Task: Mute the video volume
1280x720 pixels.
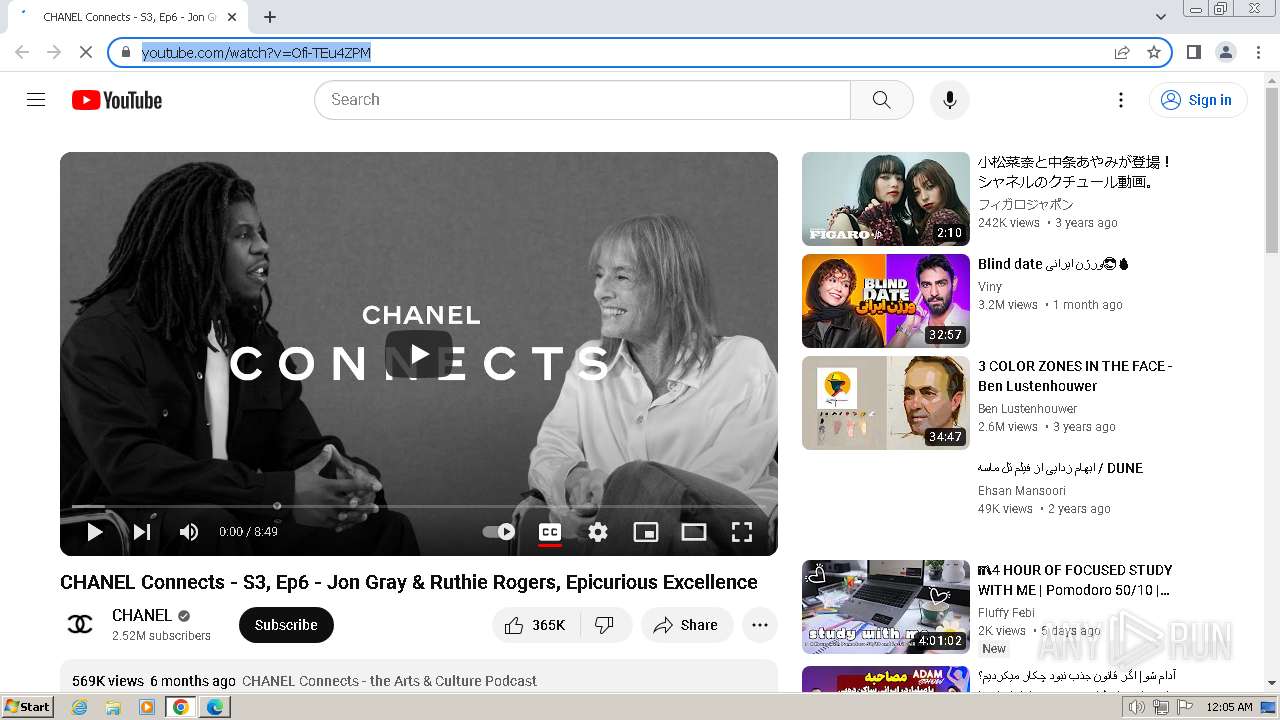Action: [x=189, y=532]
